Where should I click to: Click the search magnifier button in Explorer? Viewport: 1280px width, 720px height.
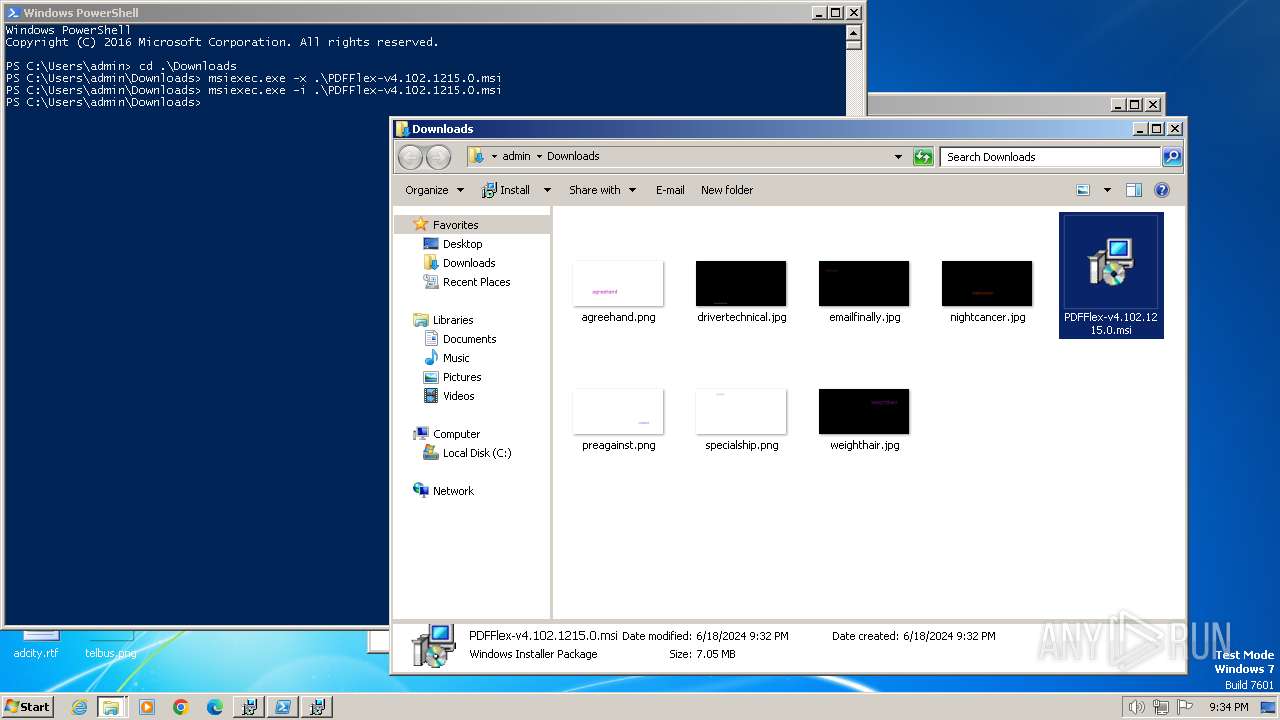click(x=1172, y=157)
